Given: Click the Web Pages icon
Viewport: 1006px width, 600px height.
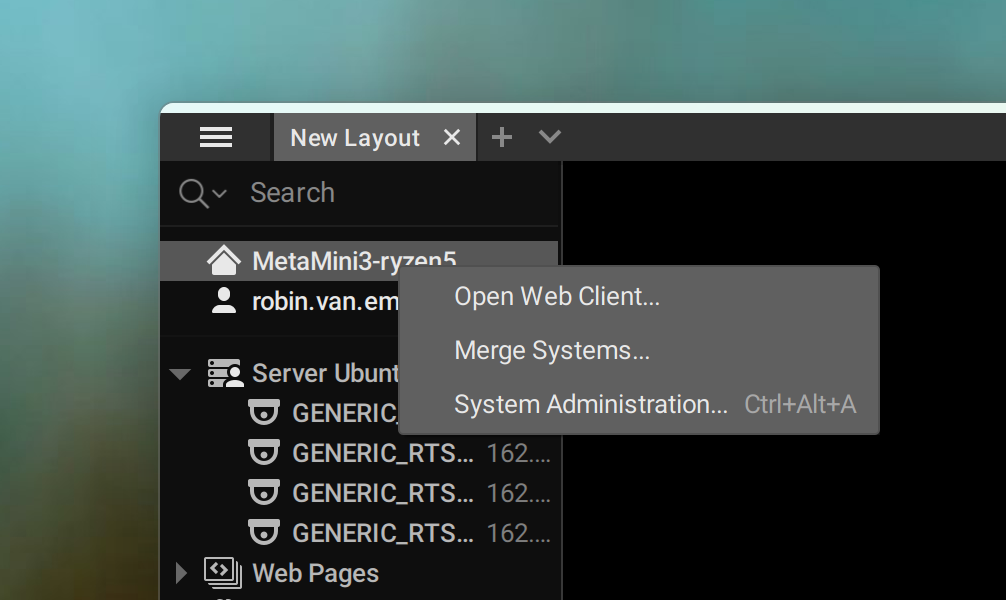Looking at the screenshot, I should tap(222, 573).
